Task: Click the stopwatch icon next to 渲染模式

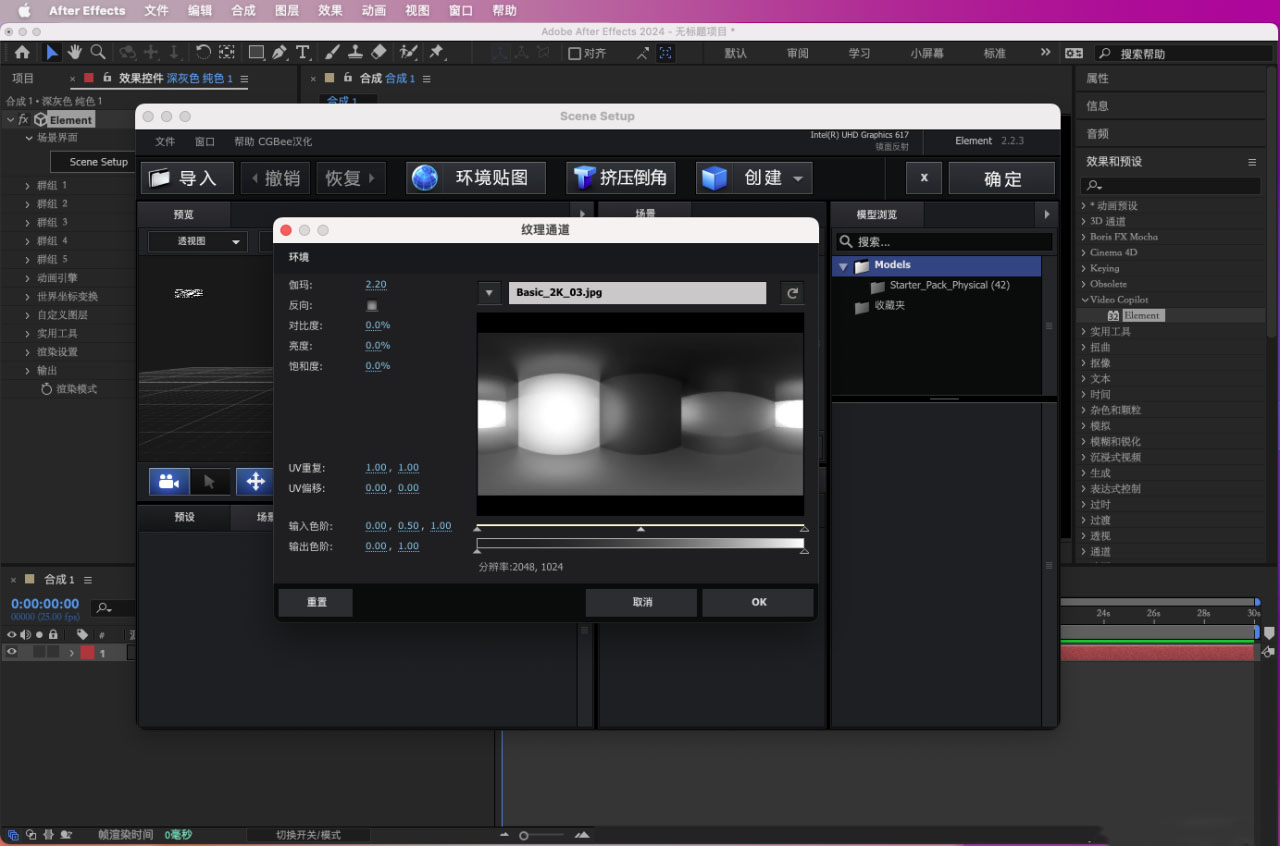Action: [x=46, y=389]
